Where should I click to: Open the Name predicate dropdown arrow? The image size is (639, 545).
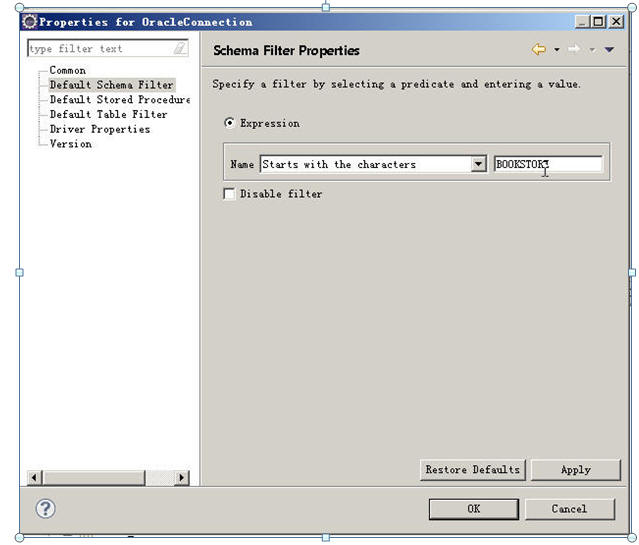point(478,164)
